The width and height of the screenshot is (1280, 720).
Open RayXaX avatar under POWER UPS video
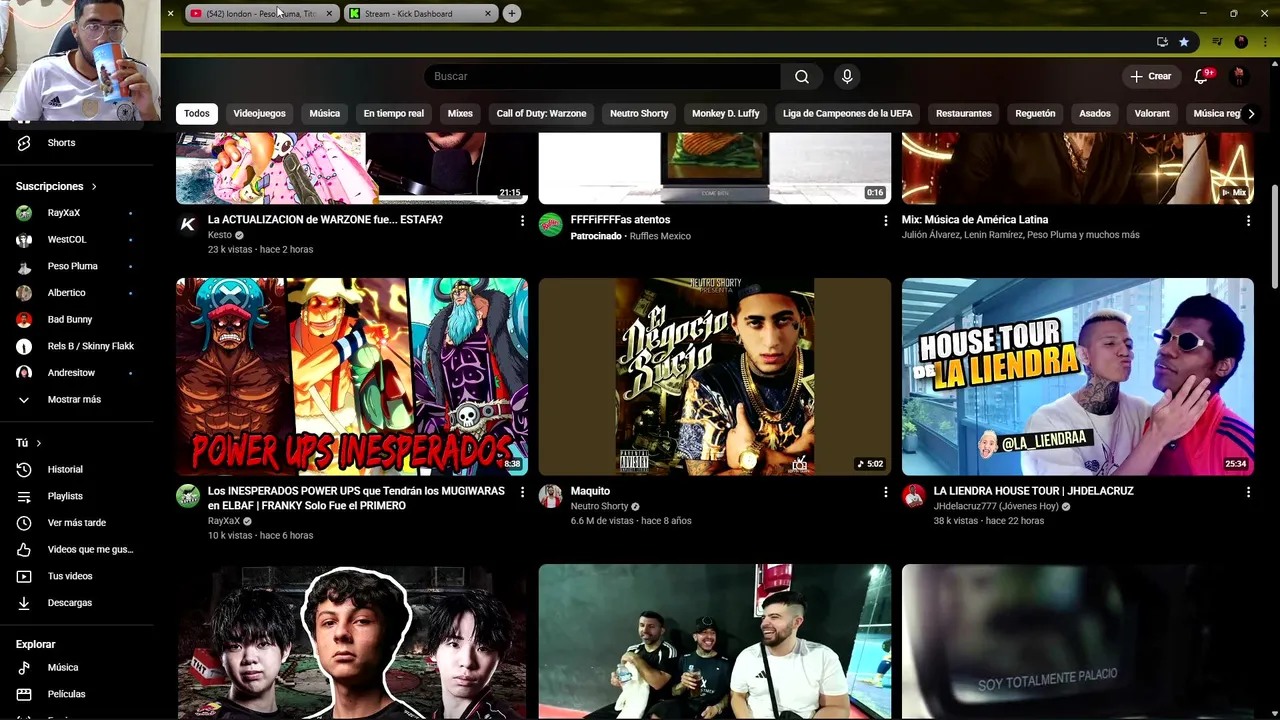coord(188,496)
